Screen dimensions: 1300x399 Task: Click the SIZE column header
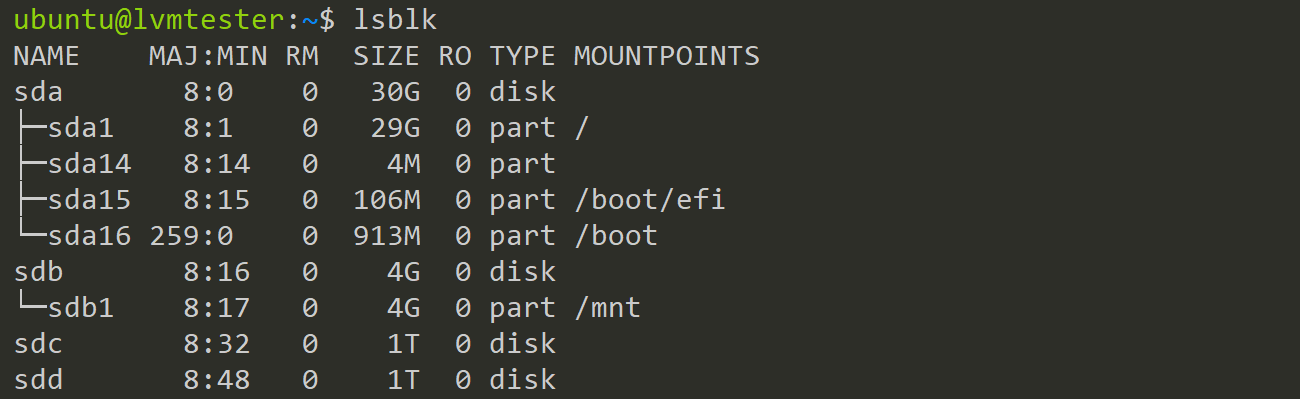coord(387,56)
